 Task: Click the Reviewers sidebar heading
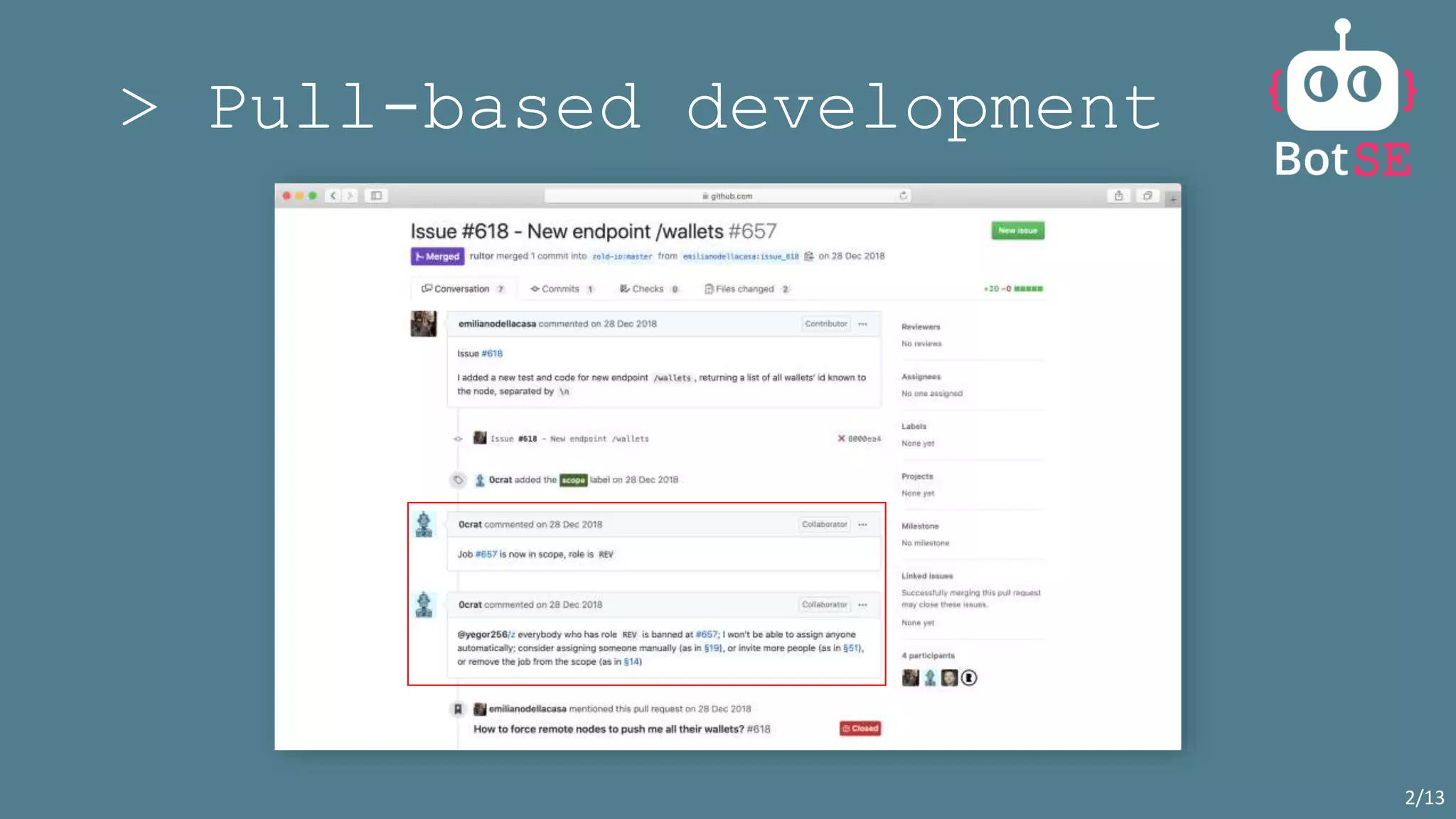click(x=921, y=327)
